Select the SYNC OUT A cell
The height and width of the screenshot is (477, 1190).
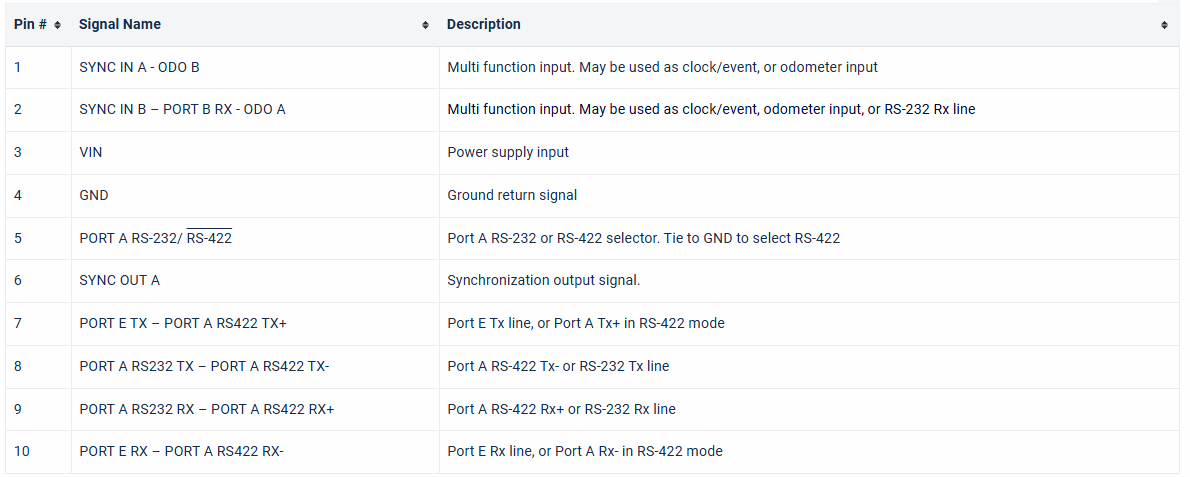point(119,280)
